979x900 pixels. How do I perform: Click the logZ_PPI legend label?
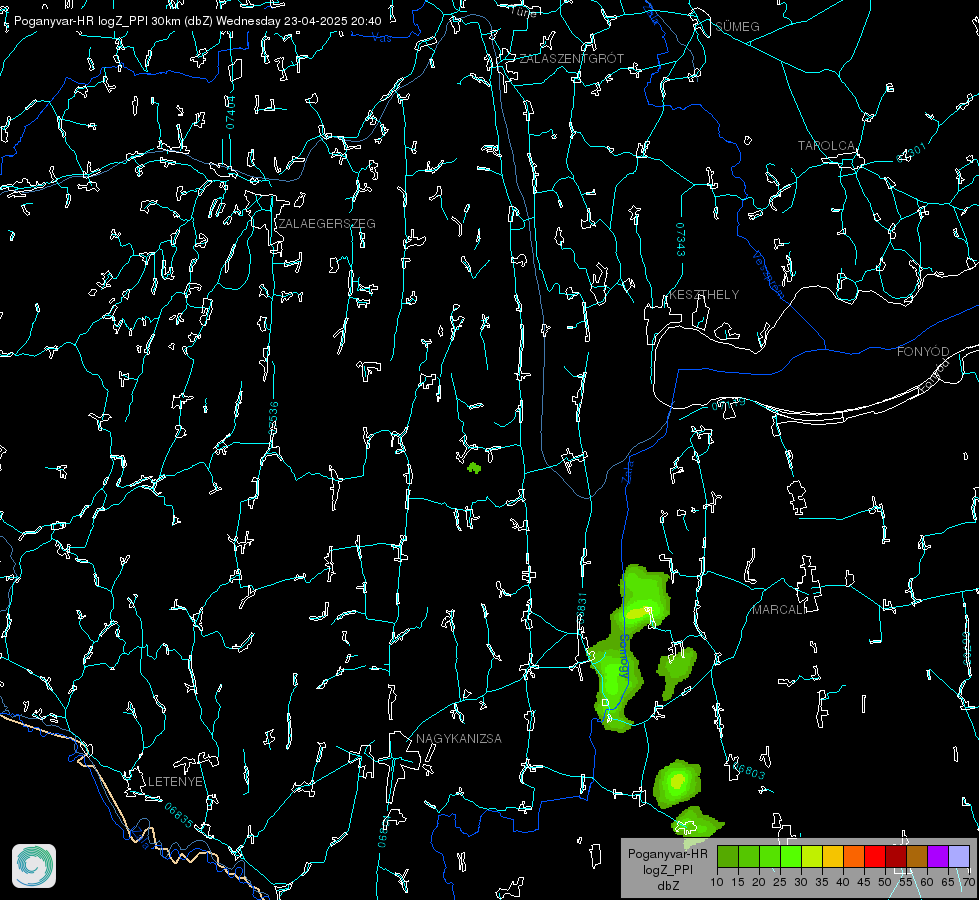[668, 869]
